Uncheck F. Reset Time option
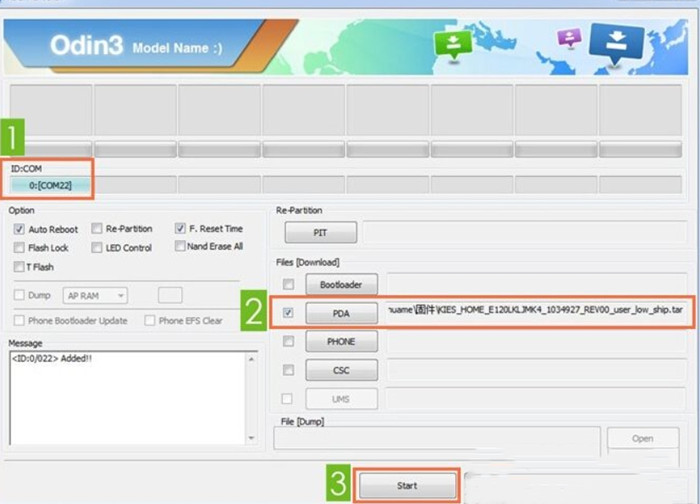 (x=180, y=229)
